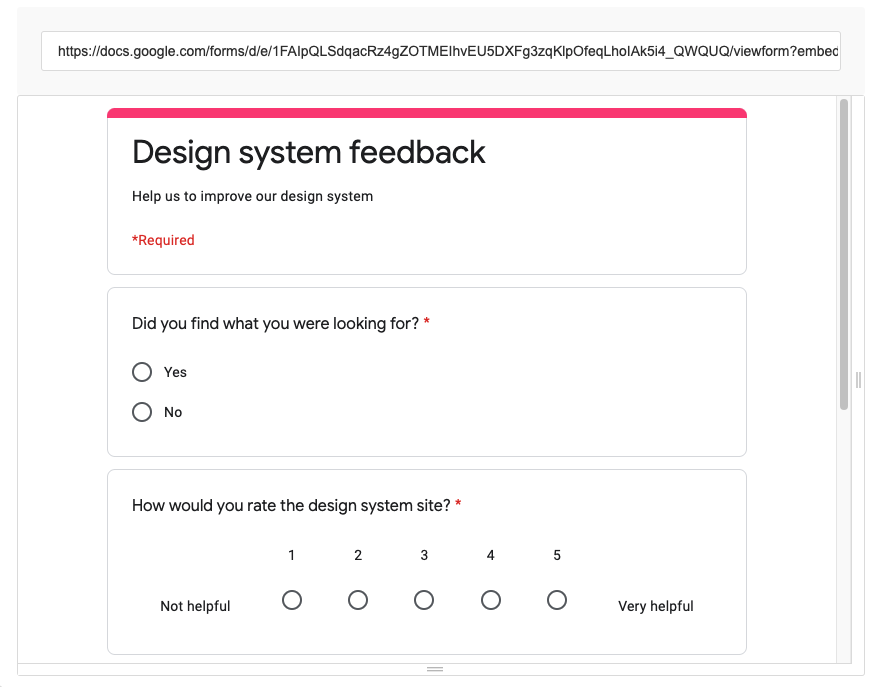This screenshot has width=893, height=687.
Task: Click the number 3 column header label
Action: (x=424, y=555)
